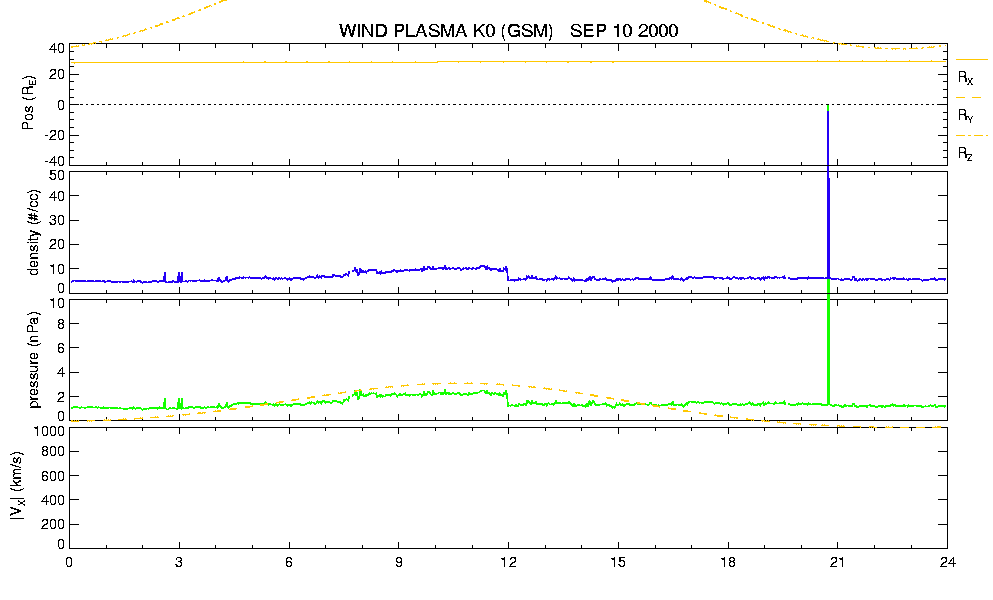
Task: Click the 600 tick on velocity axis
Action: pos(53,476)
